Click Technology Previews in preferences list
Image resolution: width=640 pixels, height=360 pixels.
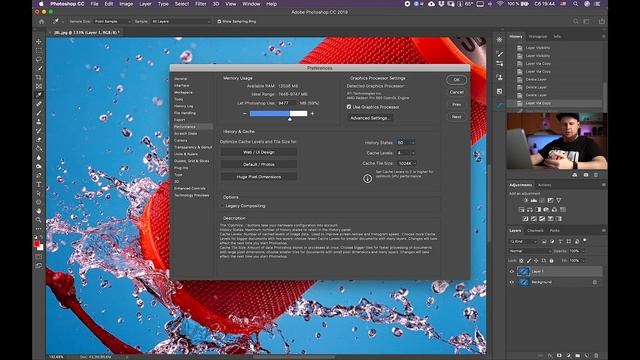[192, 195]
